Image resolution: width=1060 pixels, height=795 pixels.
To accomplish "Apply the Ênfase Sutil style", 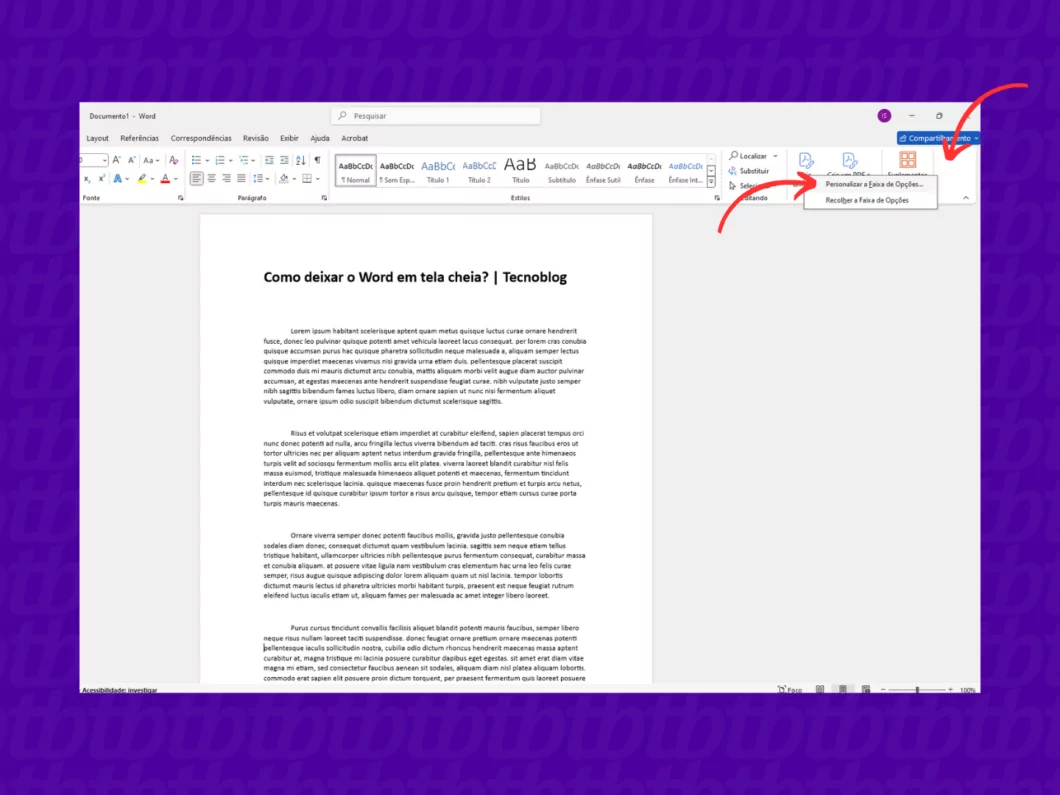I will pyautogui.click(x=603, y=171).
